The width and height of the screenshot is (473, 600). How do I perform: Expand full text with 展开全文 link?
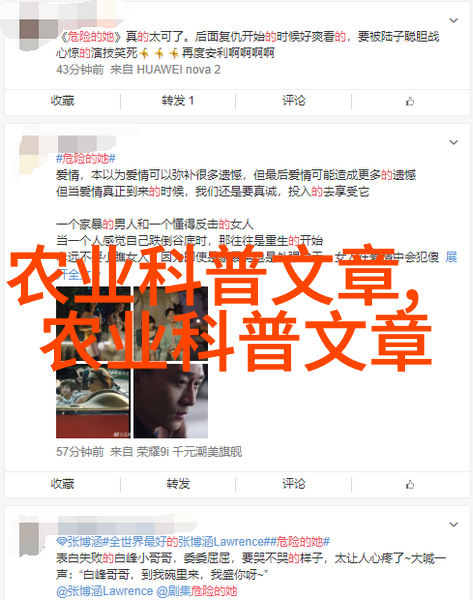pos(451,257)
